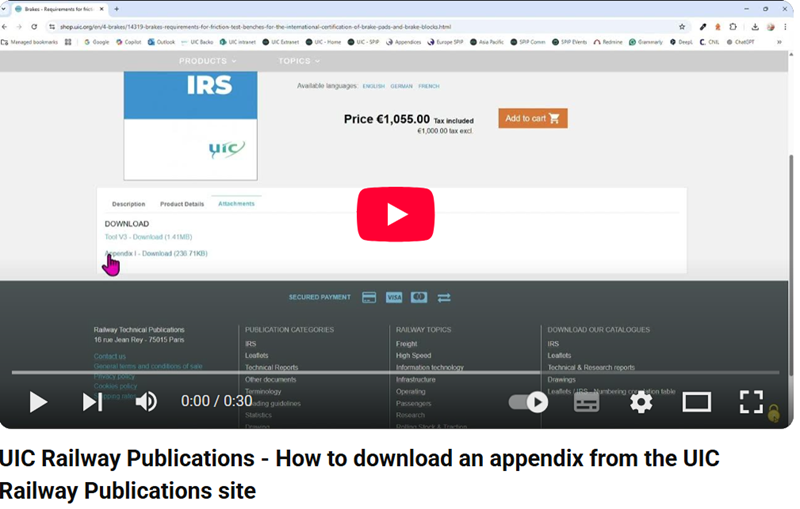Screen dimensions: 800x509
Task: Click the shopping cart icon on Add to cart
Action: pyautogui.click(x=555, y=119)
